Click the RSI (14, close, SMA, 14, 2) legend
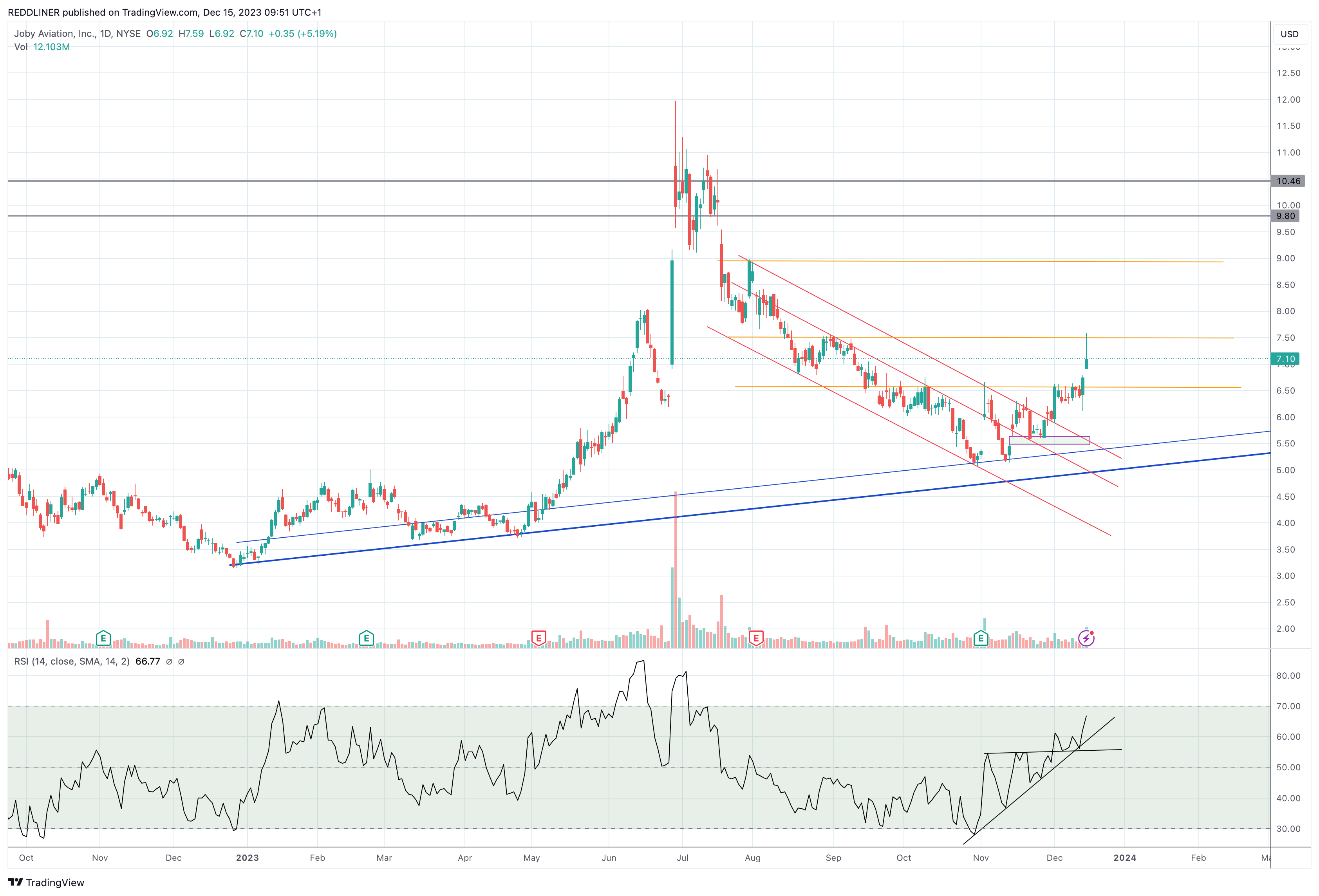 [72, 662]
